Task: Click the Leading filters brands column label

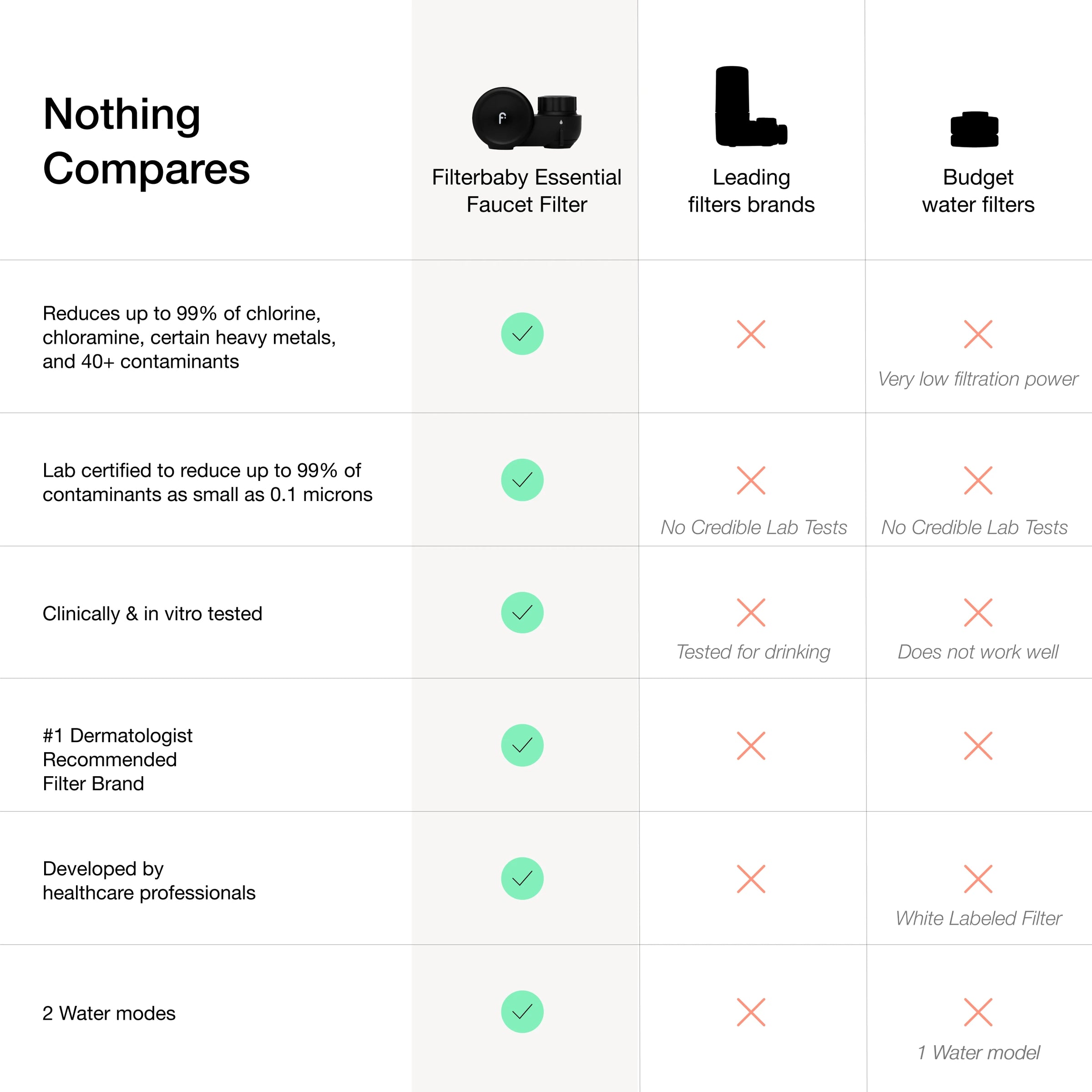Action: coord(751,191)
